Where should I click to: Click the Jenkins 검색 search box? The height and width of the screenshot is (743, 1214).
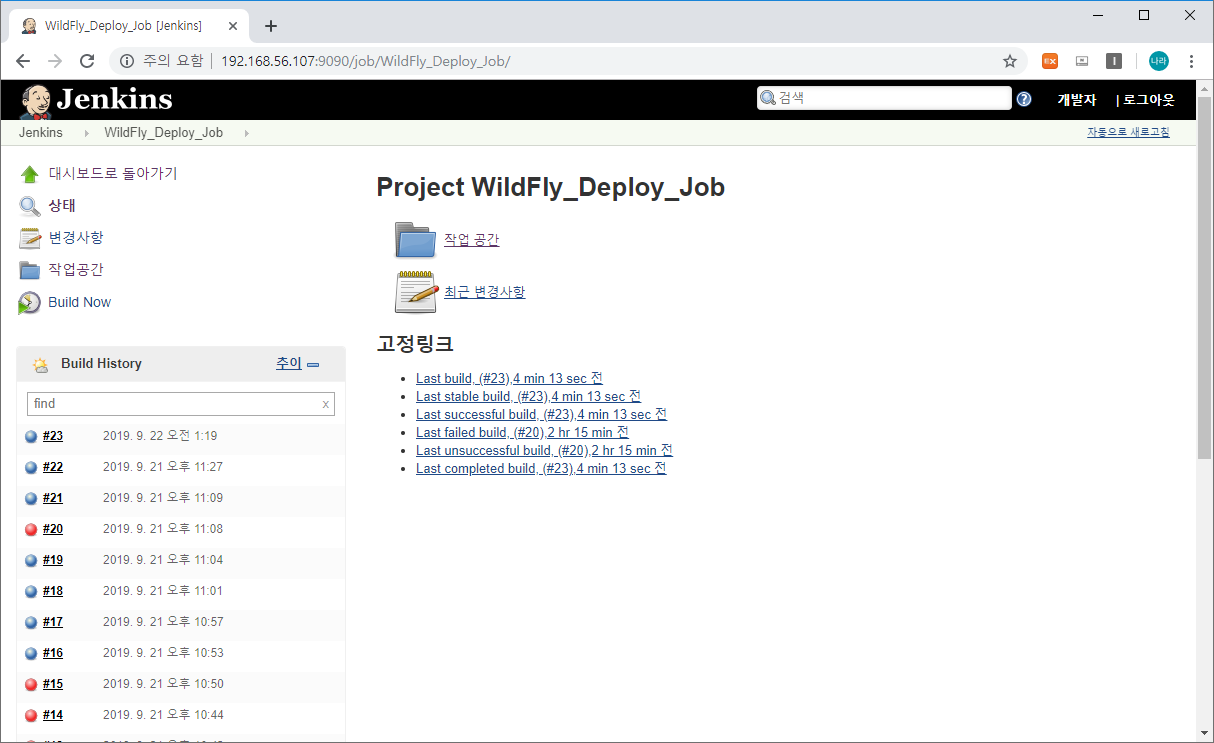pos(884,98)
